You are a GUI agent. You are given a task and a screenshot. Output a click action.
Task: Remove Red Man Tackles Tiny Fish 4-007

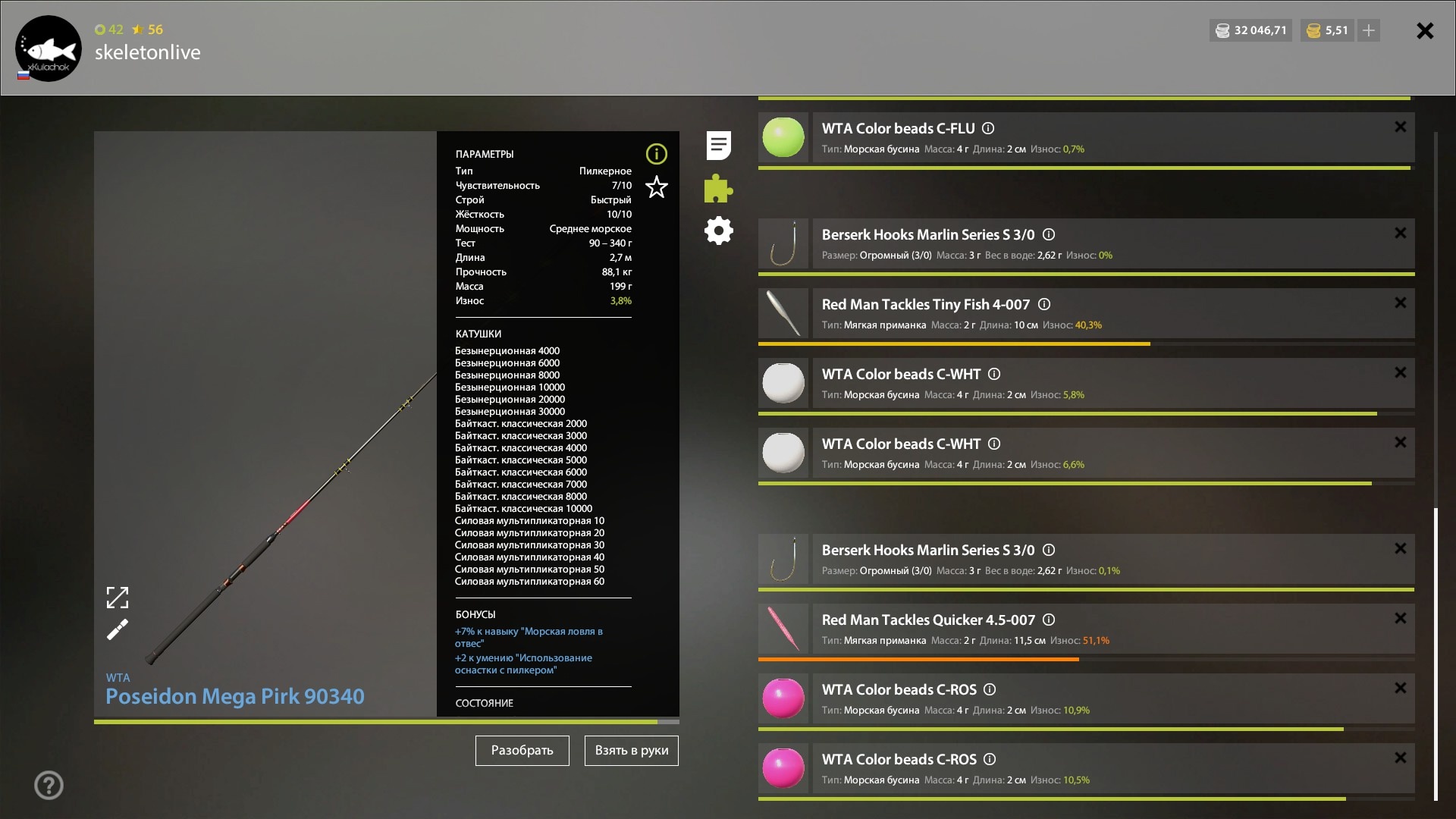tap(1400, 303)
